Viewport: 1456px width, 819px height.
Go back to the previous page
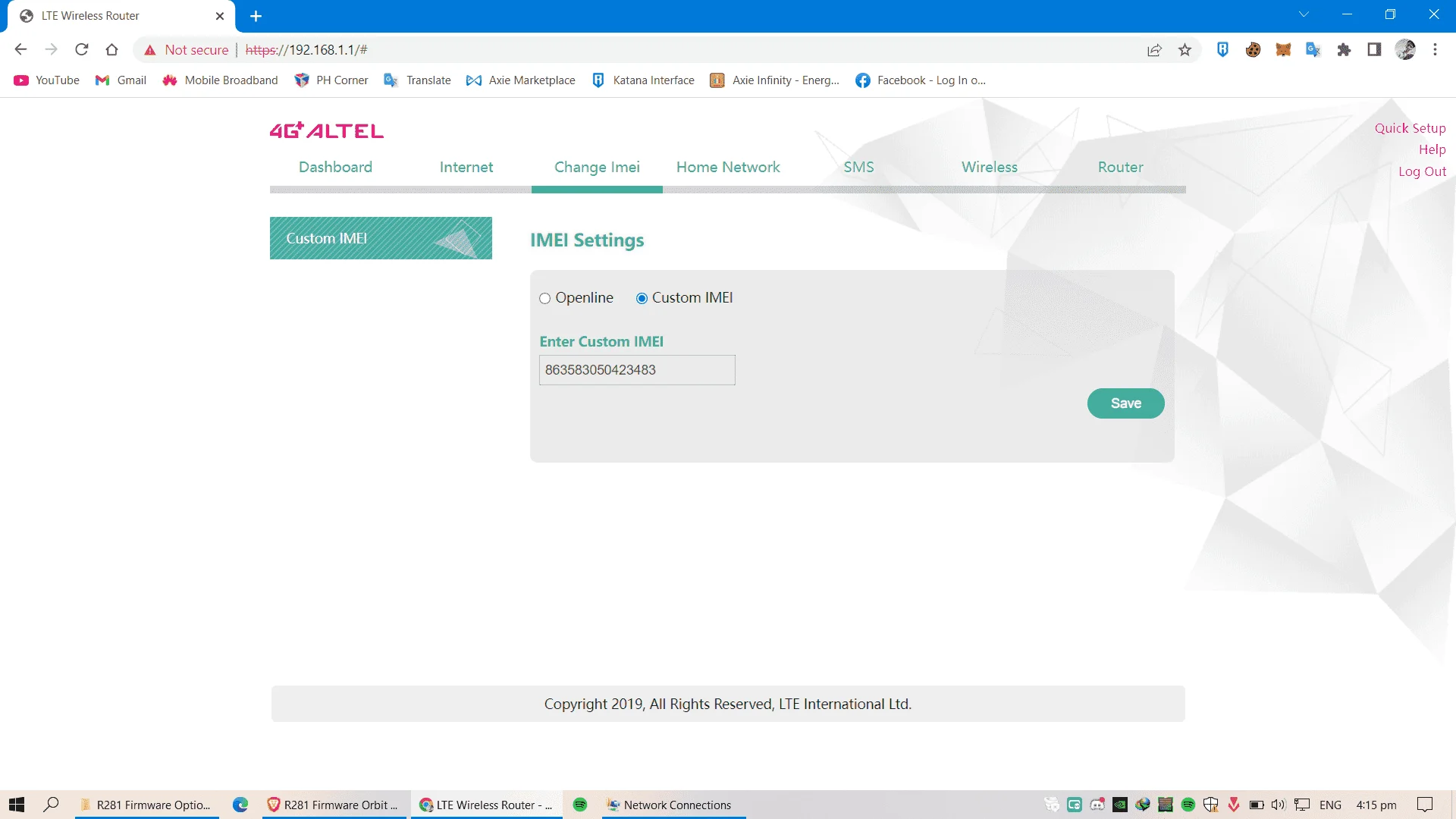pos(20,50)
